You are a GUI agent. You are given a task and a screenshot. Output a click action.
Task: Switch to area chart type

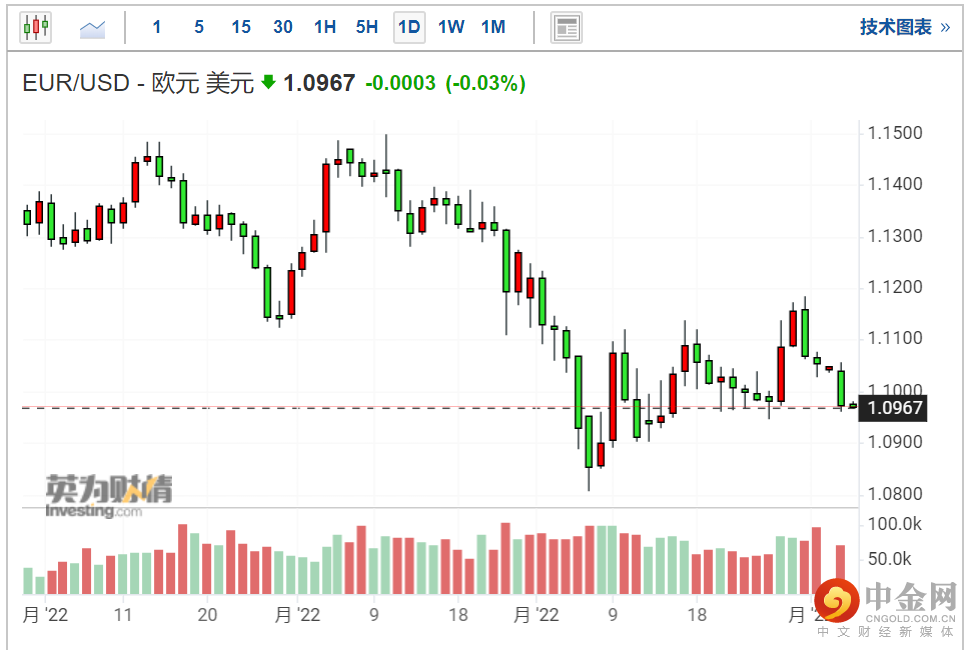[x=93, y=28]
